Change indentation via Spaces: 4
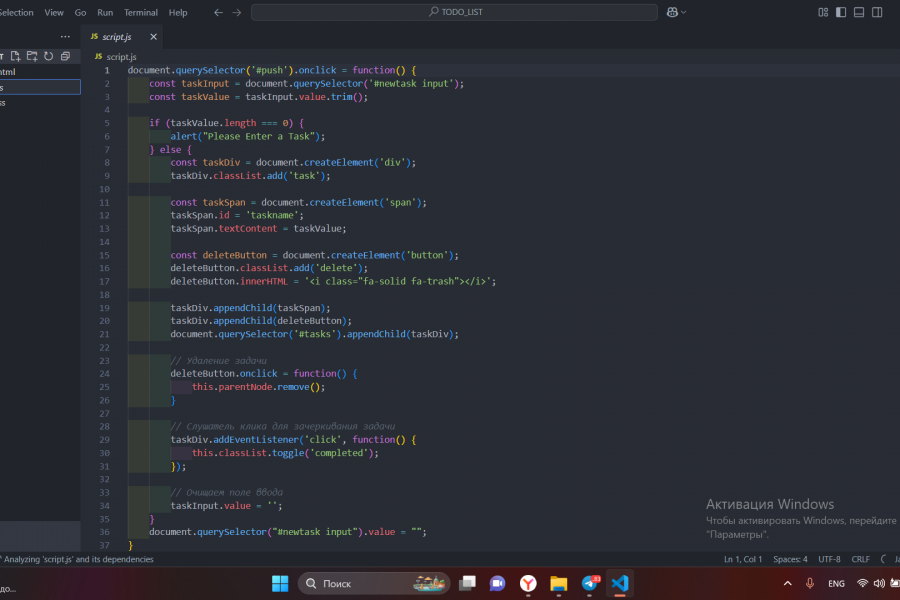Image resolution: width=900 pixels, height=600 pixels. [790, 559]
